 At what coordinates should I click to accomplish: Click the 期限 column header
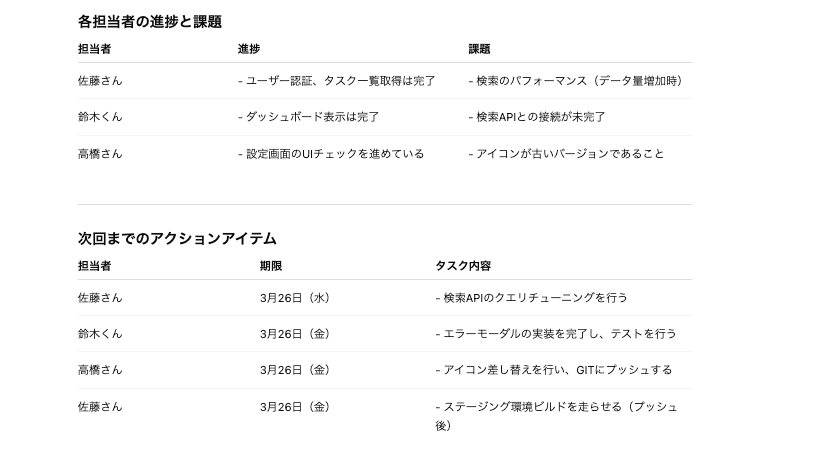pos(271,266)
